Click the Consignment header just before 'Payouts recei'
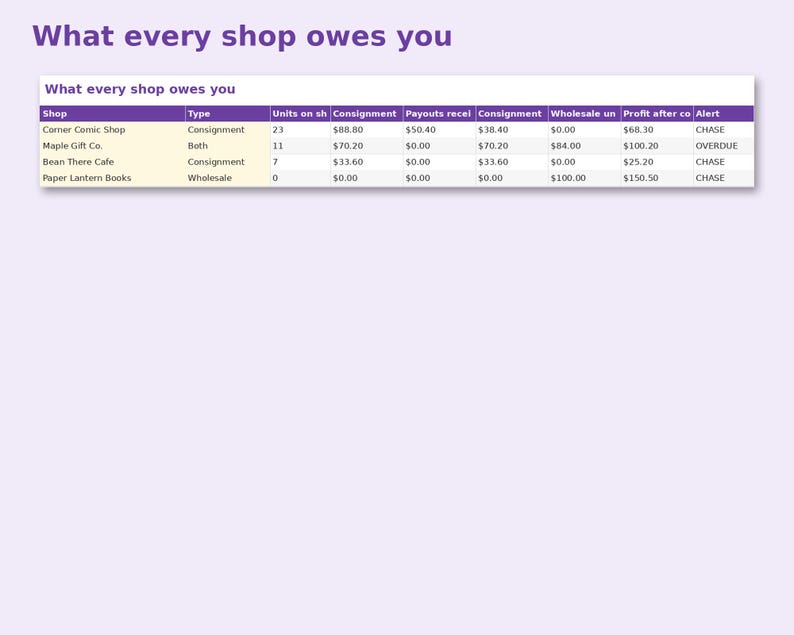The height and width of the screenshot is (635, 794). (367, 113)
